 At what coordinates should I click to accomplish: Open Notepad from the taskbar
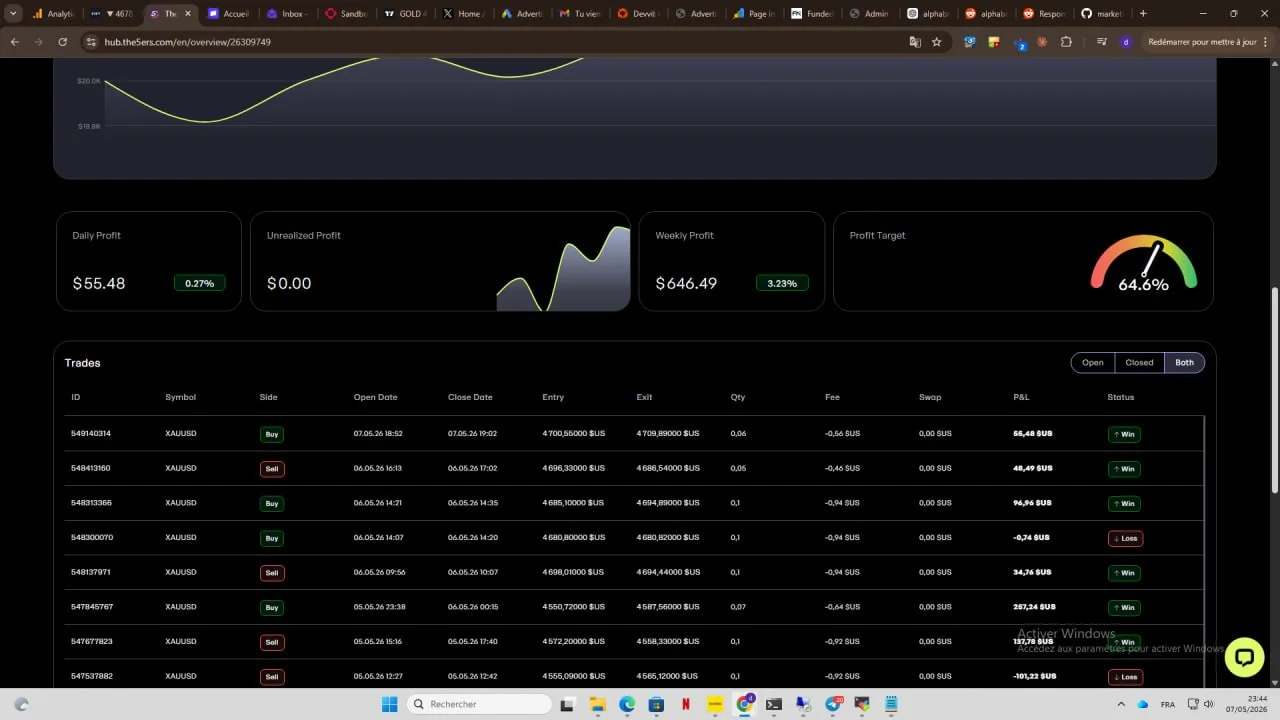891,704
